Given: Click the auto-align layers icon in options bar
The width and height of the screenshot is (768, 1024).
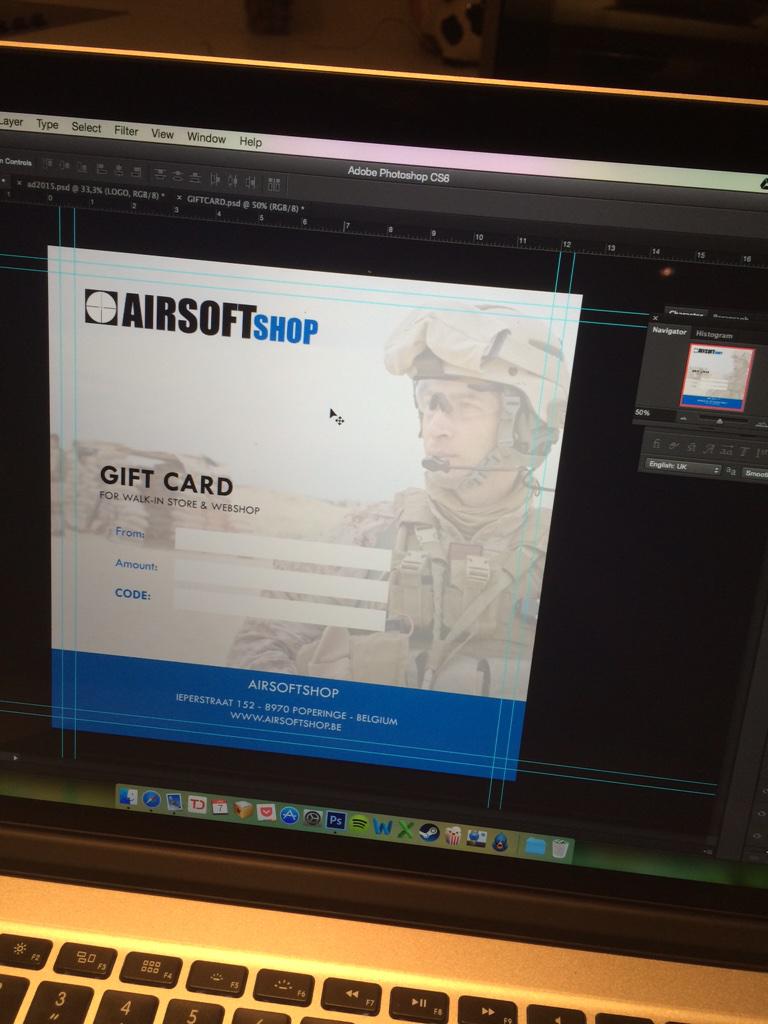Looking at the screenshot, I should coord(274,184).
